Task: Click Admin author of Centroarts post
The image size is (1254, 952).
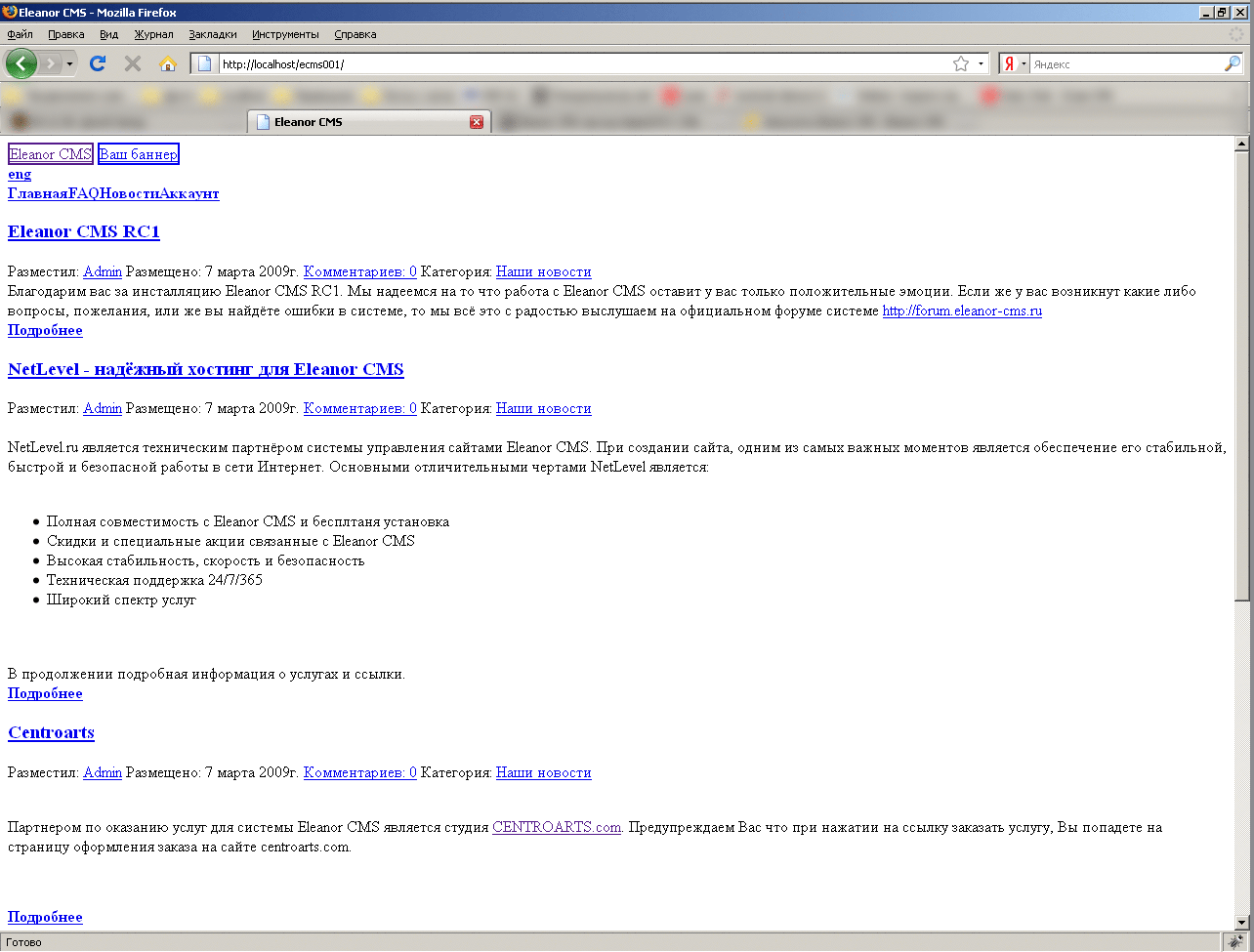Action: (103, 772)
